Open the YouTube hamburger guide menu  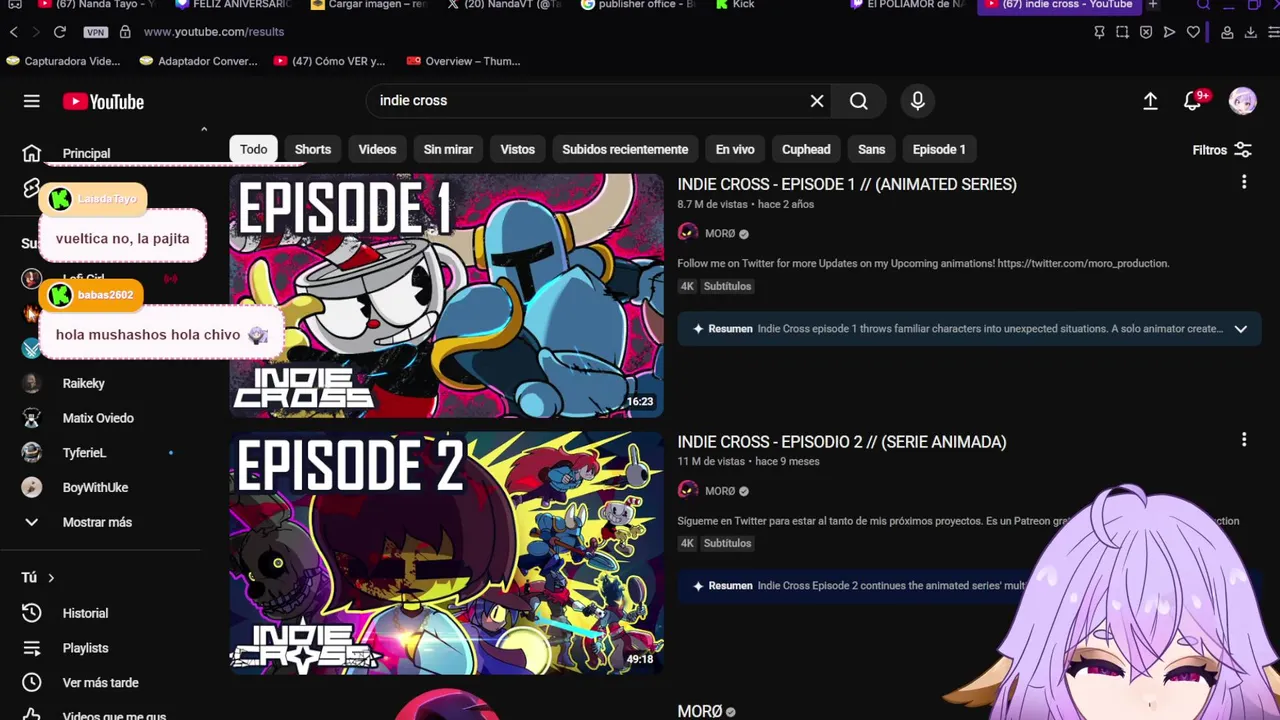pos(32,101)
